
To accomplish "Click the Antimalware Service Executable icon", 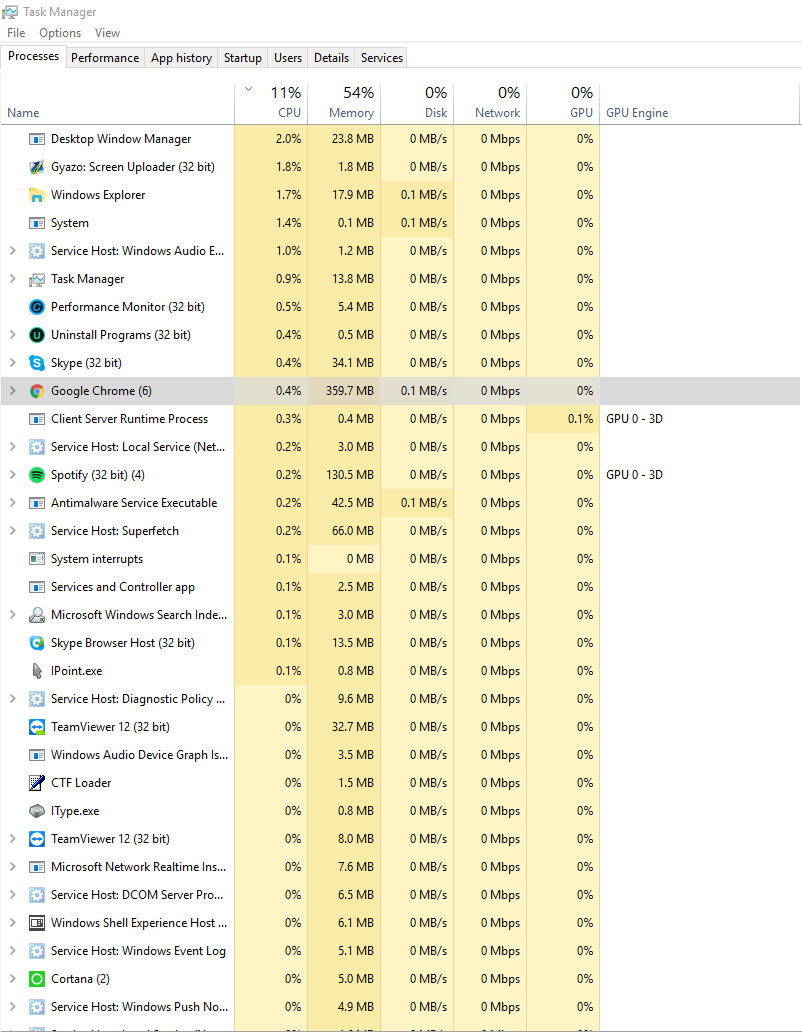I will pos(37,503).
